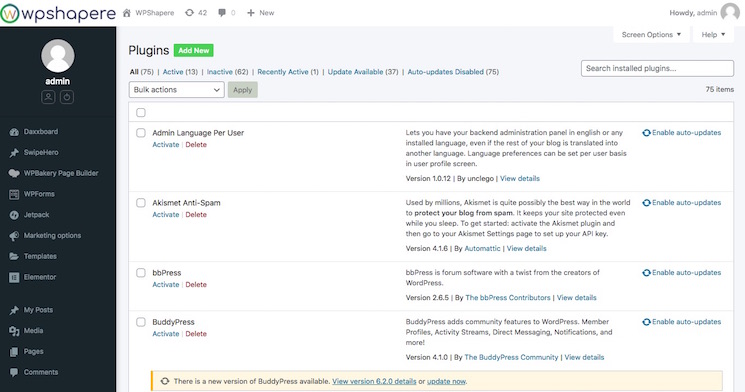Expand the Screen Options panel
This screenshot has width=745, height=392.
(x=651, y=35)
